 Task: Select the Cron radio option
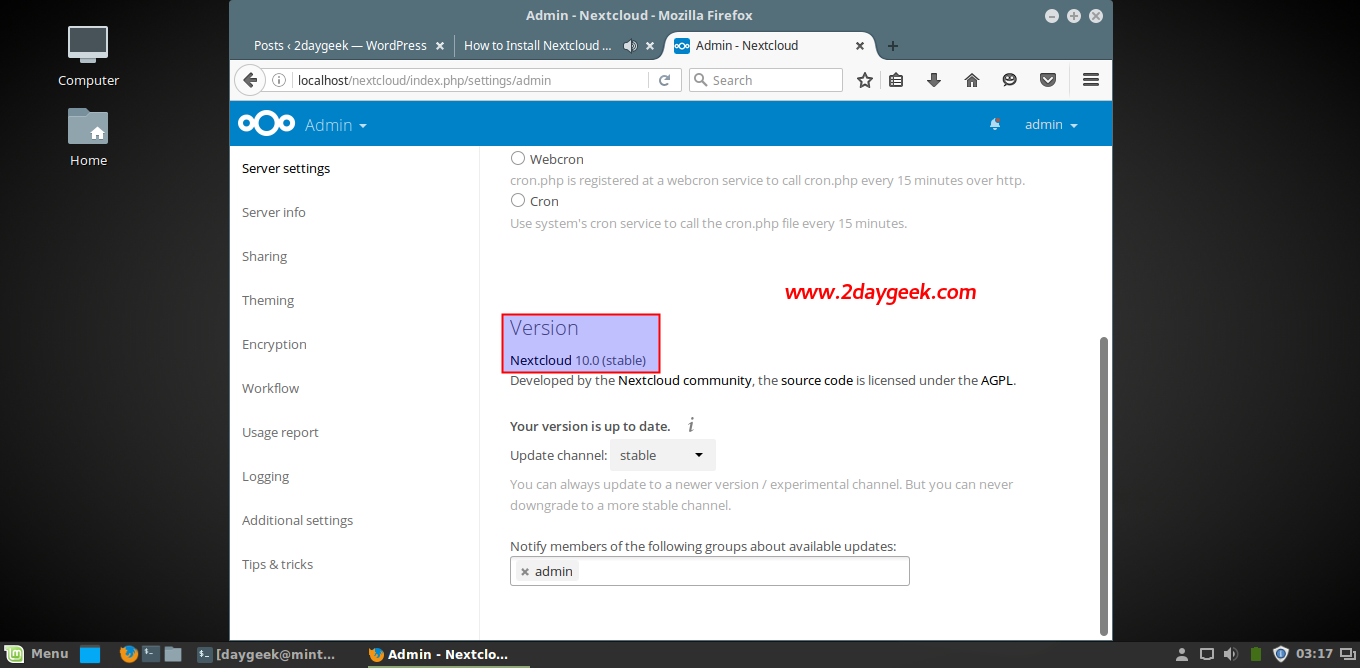[x=518, y=200]
